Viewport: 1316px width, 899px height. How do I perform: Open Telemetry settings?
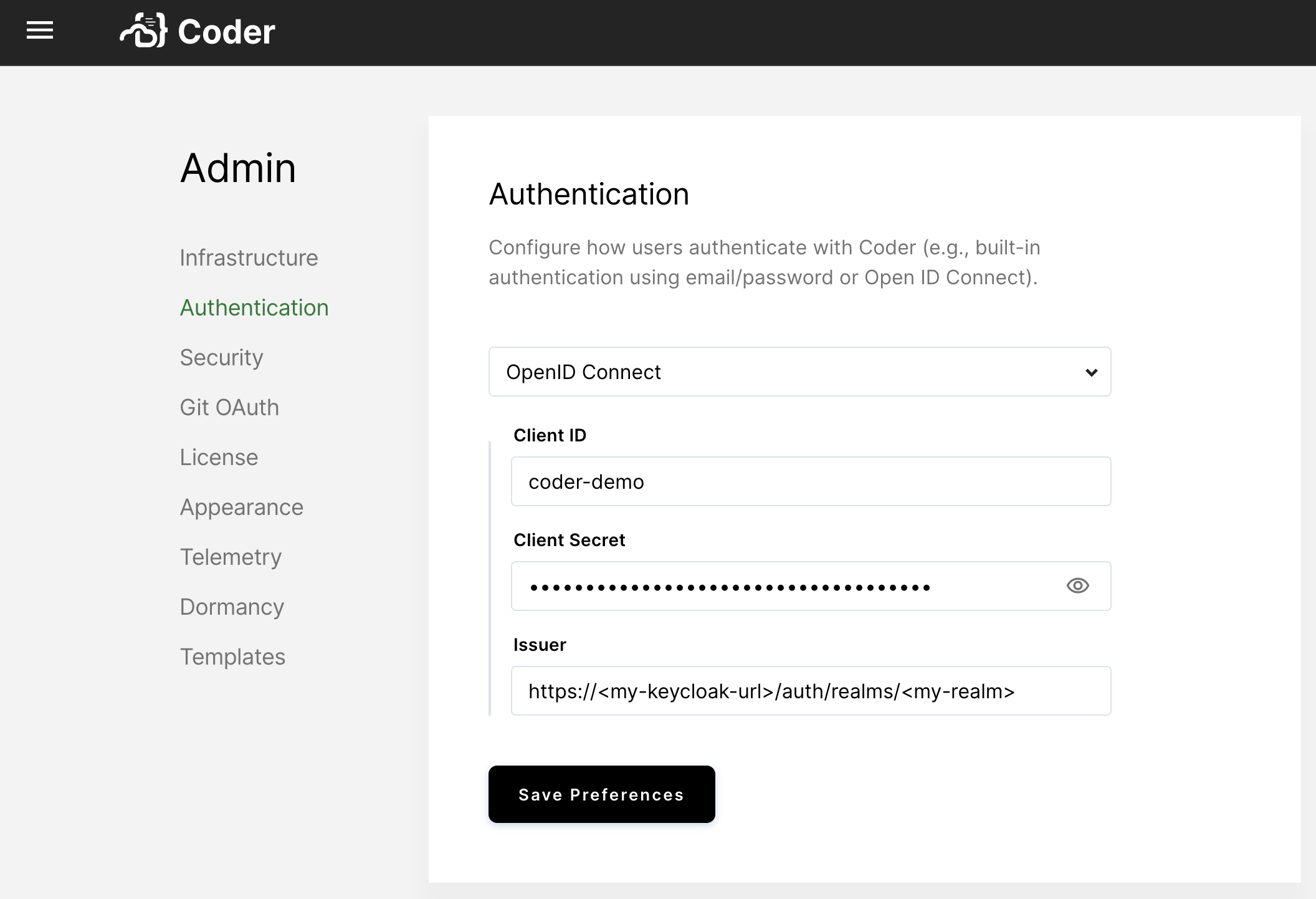pyautogui.click(x=231, y=557)
